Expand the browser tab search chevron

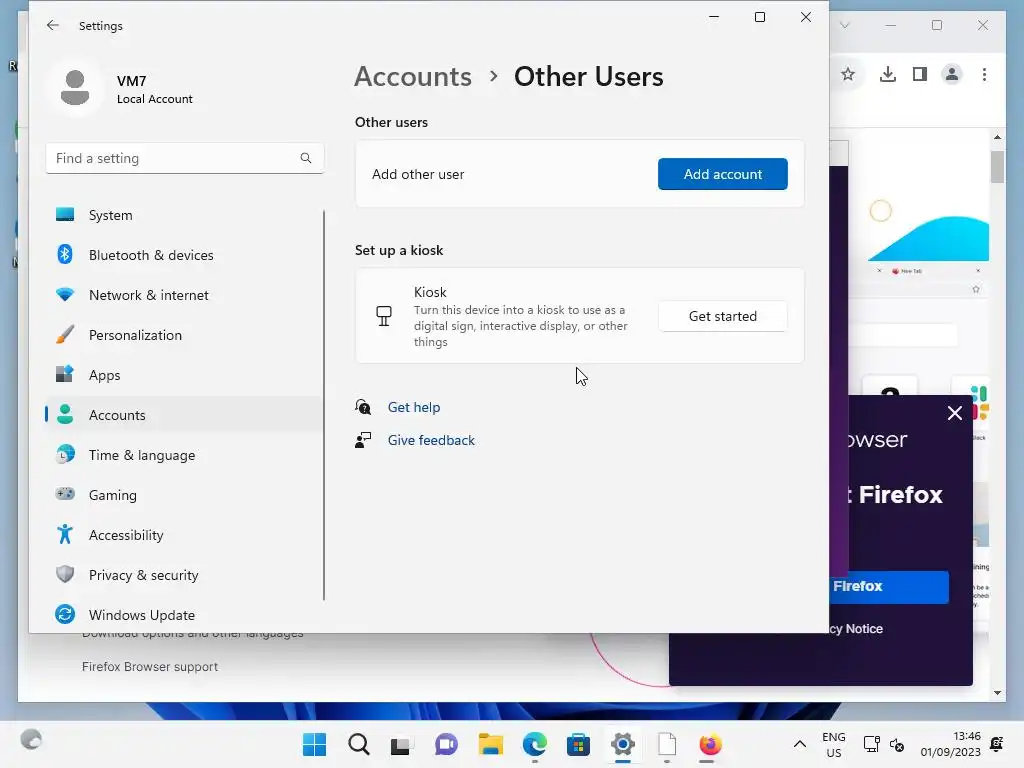click(x=845, y=25)
